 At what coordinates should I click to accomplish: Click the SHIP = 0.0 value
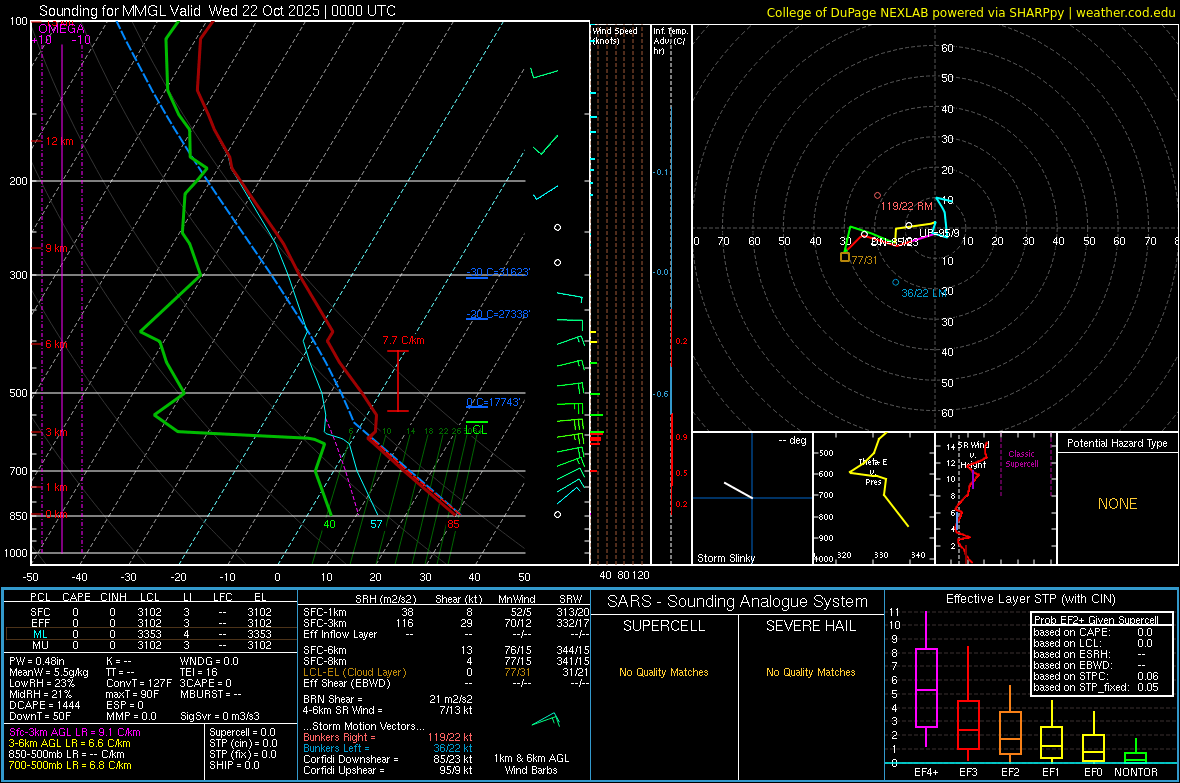click(x=234, y=765)
